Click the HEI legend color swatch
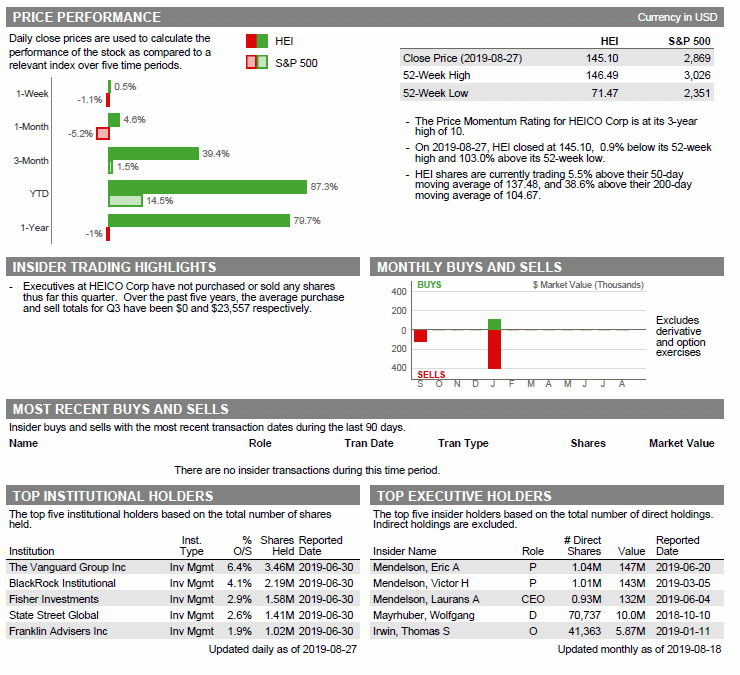 click(x=257, y=42)
